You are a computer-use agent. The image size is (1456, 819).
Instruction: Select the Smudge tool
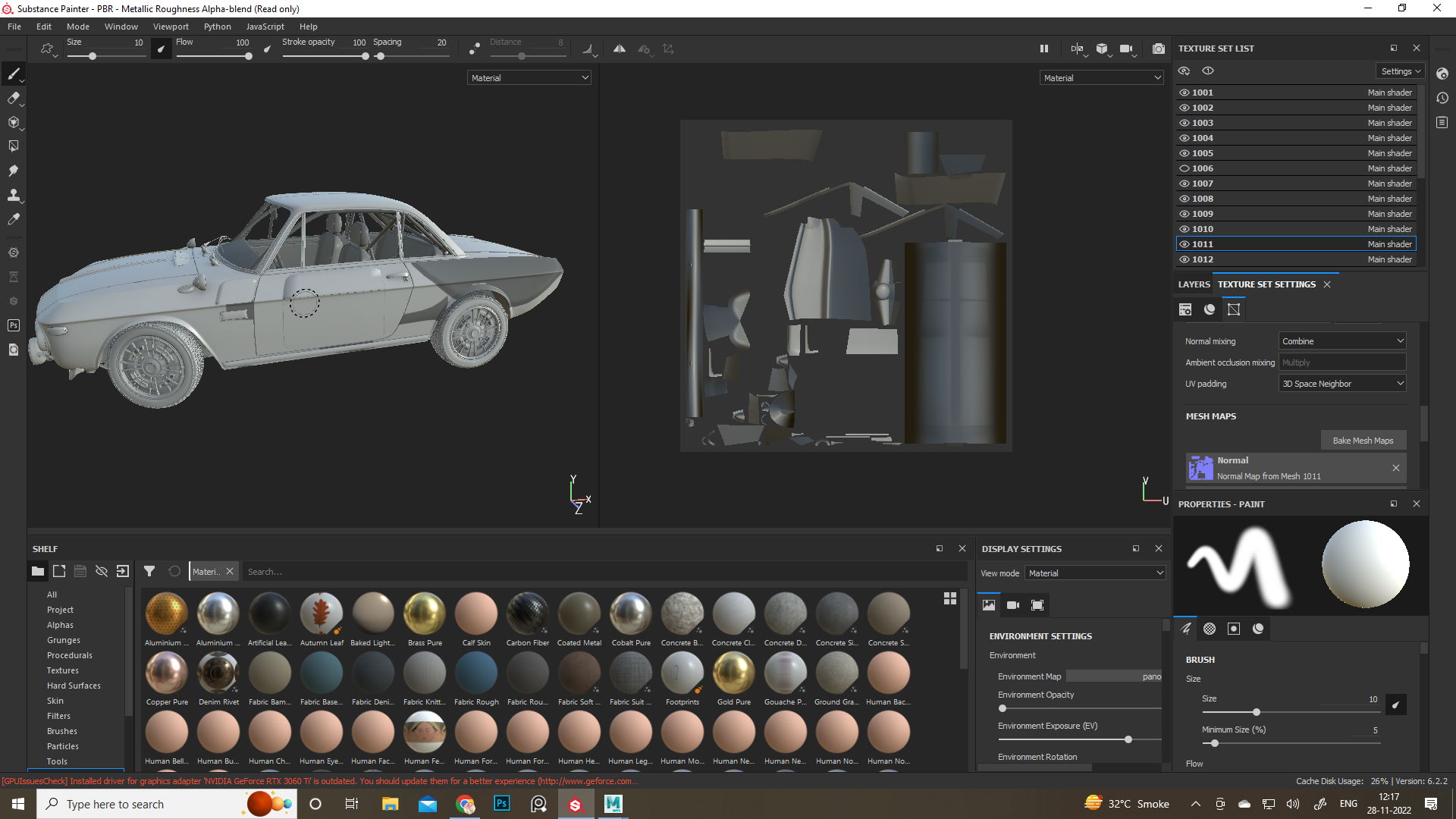(x=13, y=171)
